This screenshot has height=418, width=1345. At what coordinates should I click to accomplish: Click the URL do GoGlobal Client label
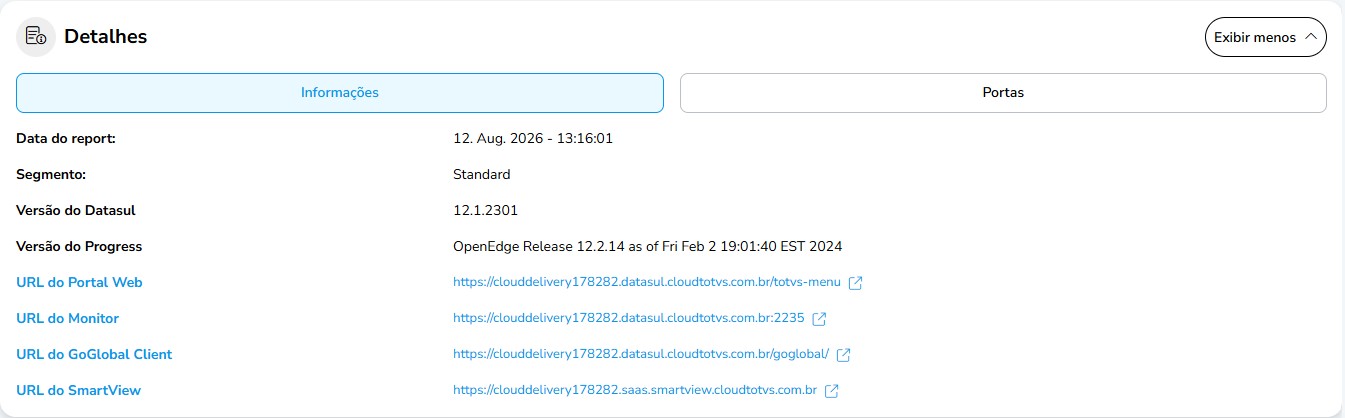(x=94, y=355)
